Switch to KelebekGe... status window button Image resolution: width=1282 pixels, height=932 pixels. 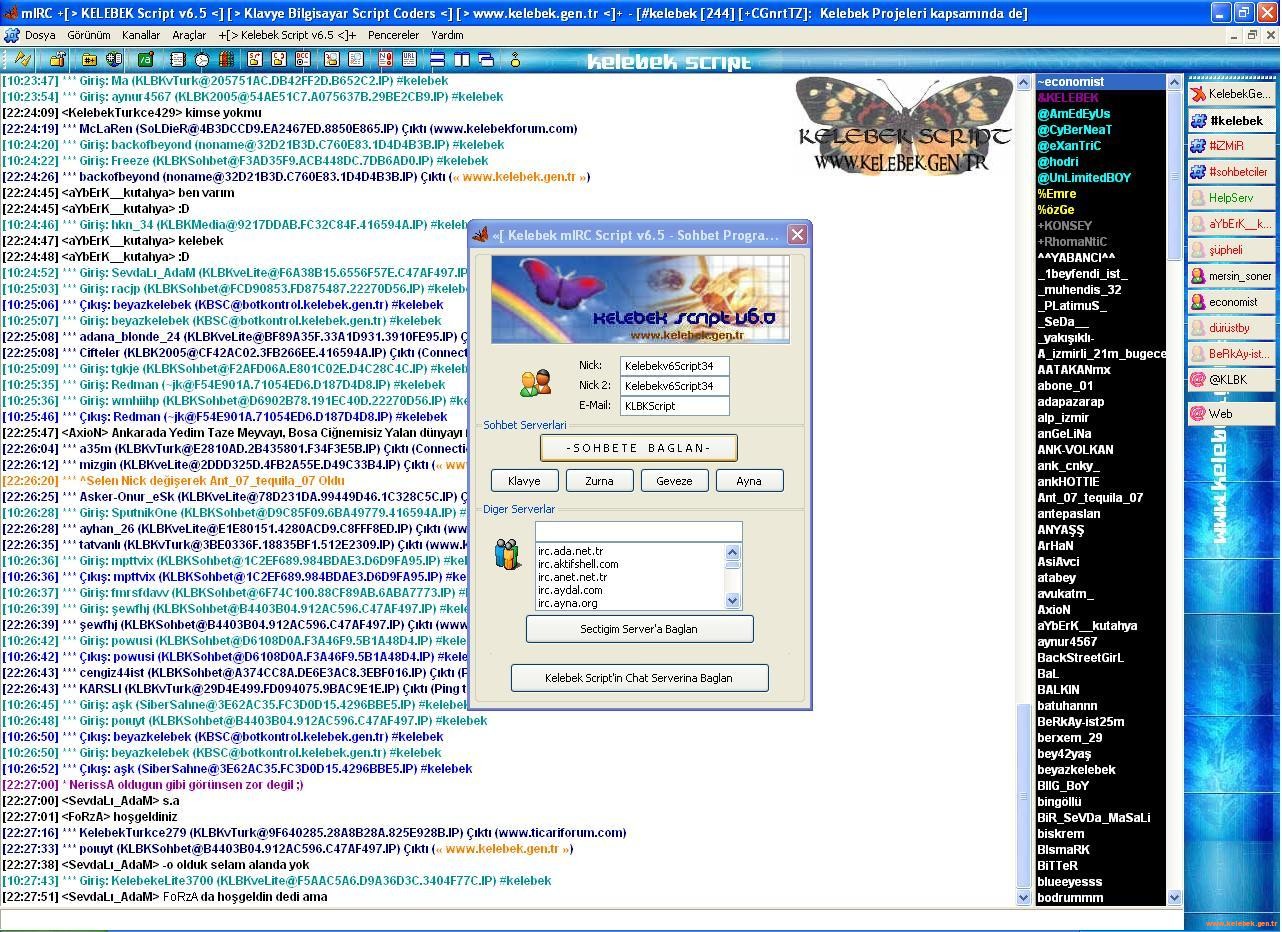pyautogui.click(x=1231, y=94)
